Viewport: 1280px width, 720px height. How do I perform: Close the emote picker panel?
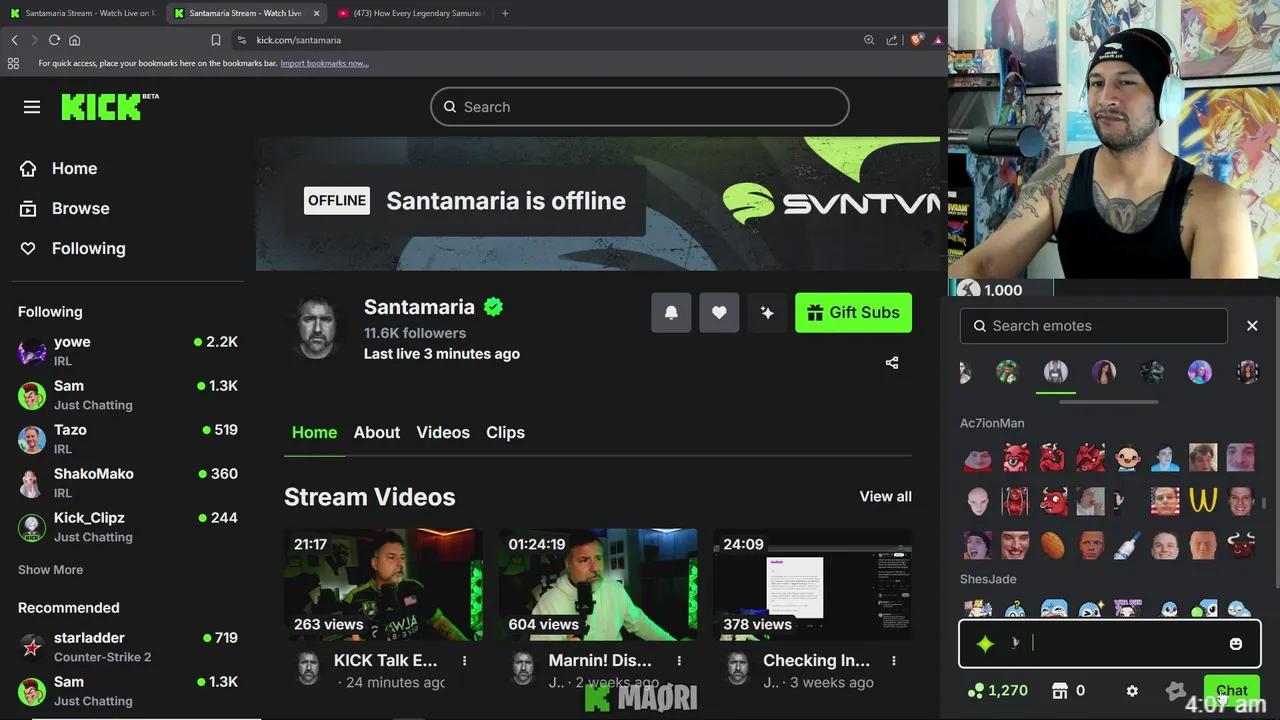[1252, 326]
